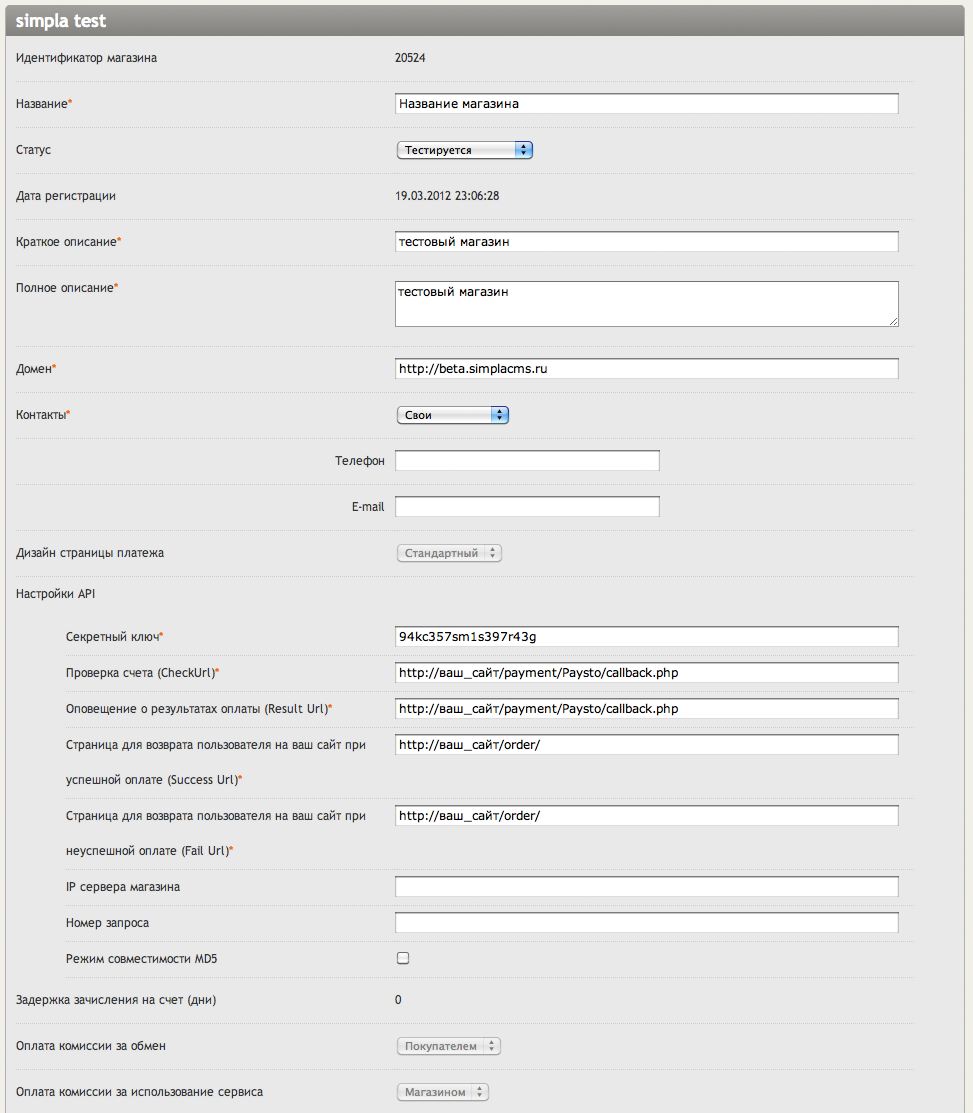
Task: Grab the resize handle of Полное описание textarea
Action: pyautogui.click(x=893, y=321)
